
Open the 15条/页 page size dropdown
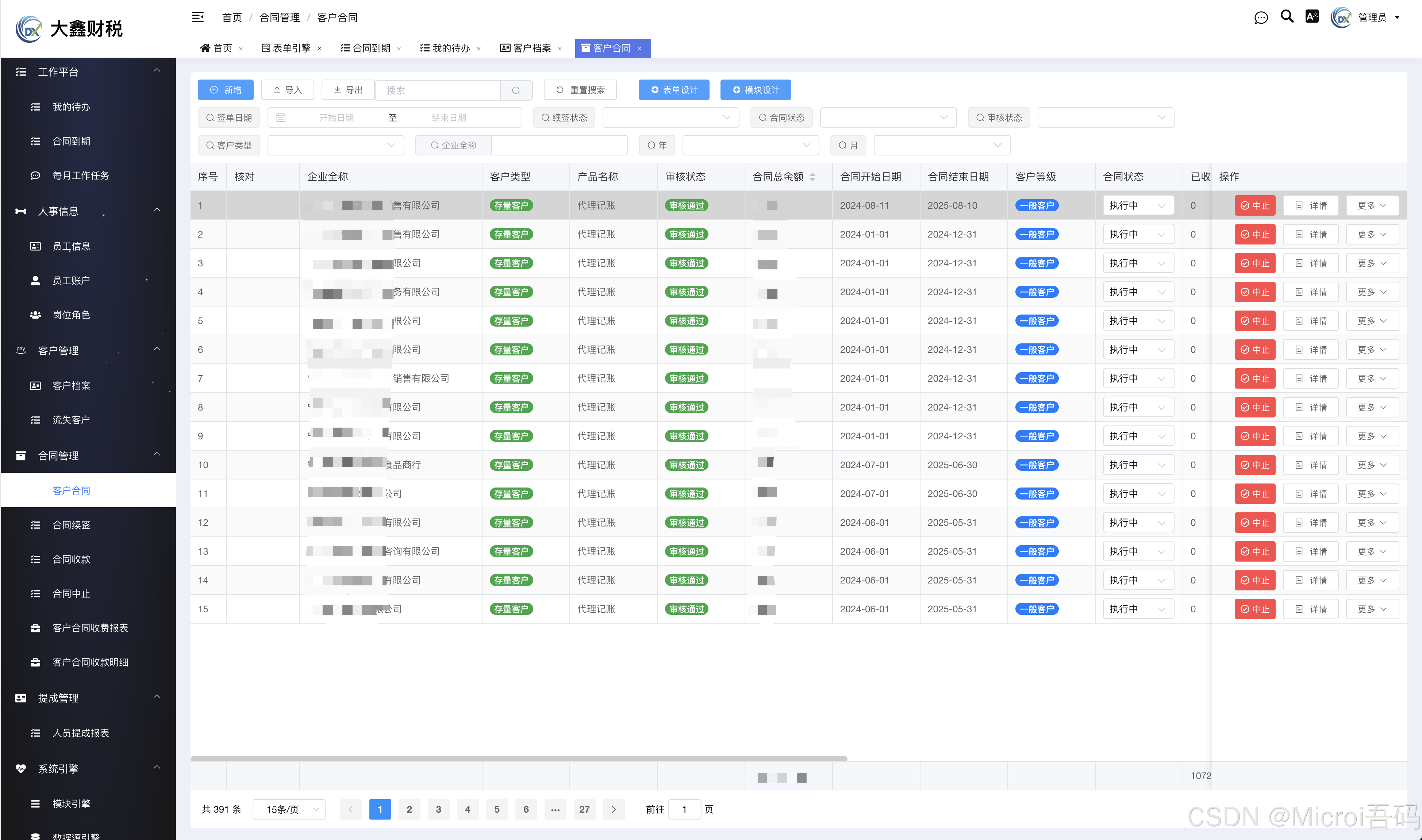[289, 809]
